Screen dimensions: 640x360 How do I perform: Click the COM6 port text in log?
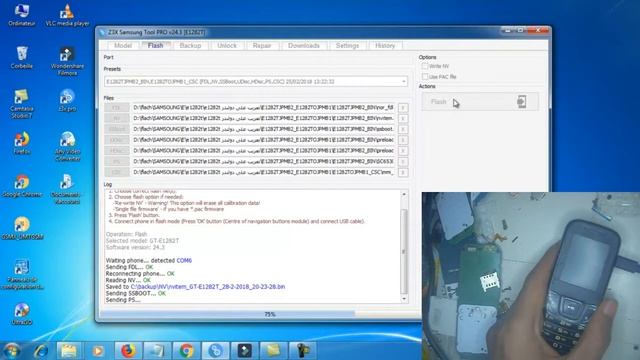(184, 260)
